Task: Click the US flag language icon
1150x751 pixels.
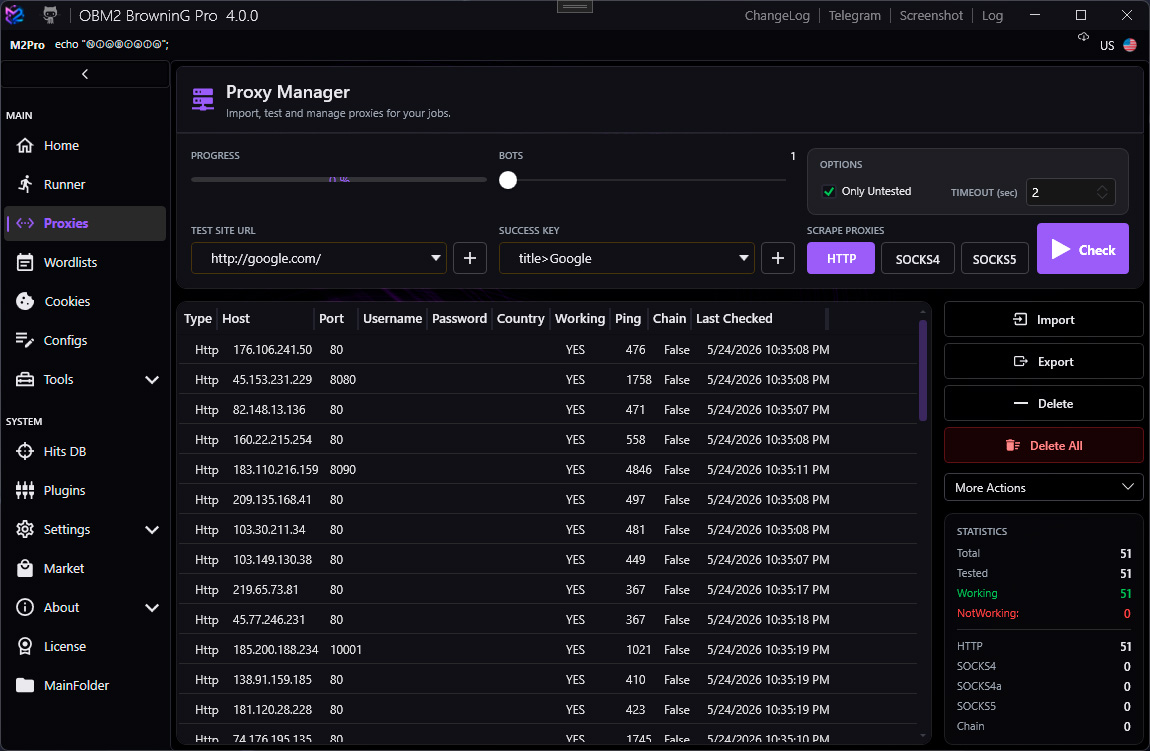Action: click(1129, 45)
